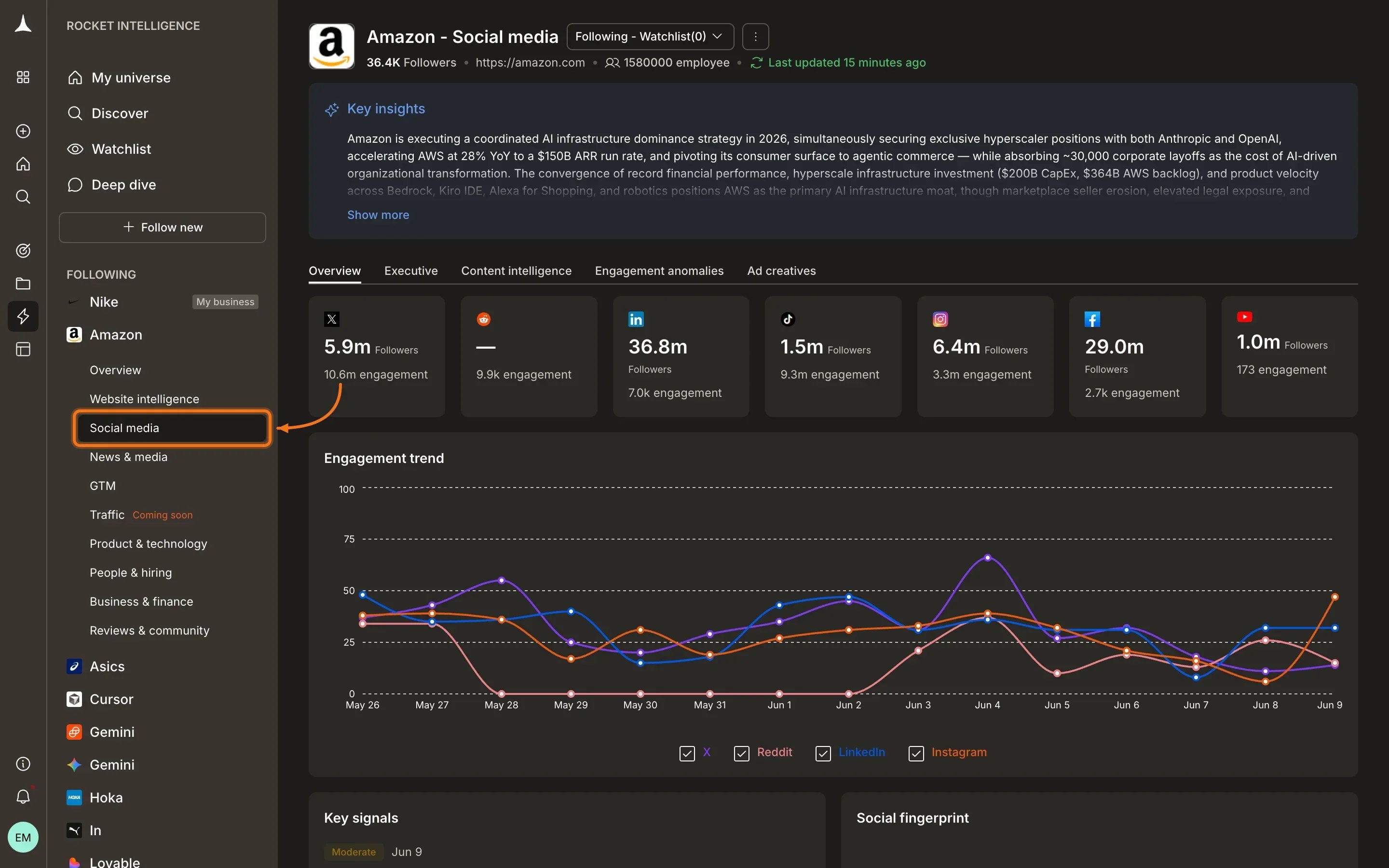
Task: Click the Reddit icon in the stats card
Action: [x=484, y=319]
